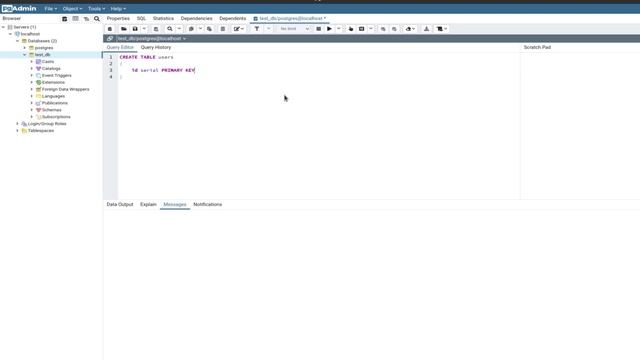Open the Execute options dropdown arrow
Viewport: 640px width, 360px height.
pos(339,29)
